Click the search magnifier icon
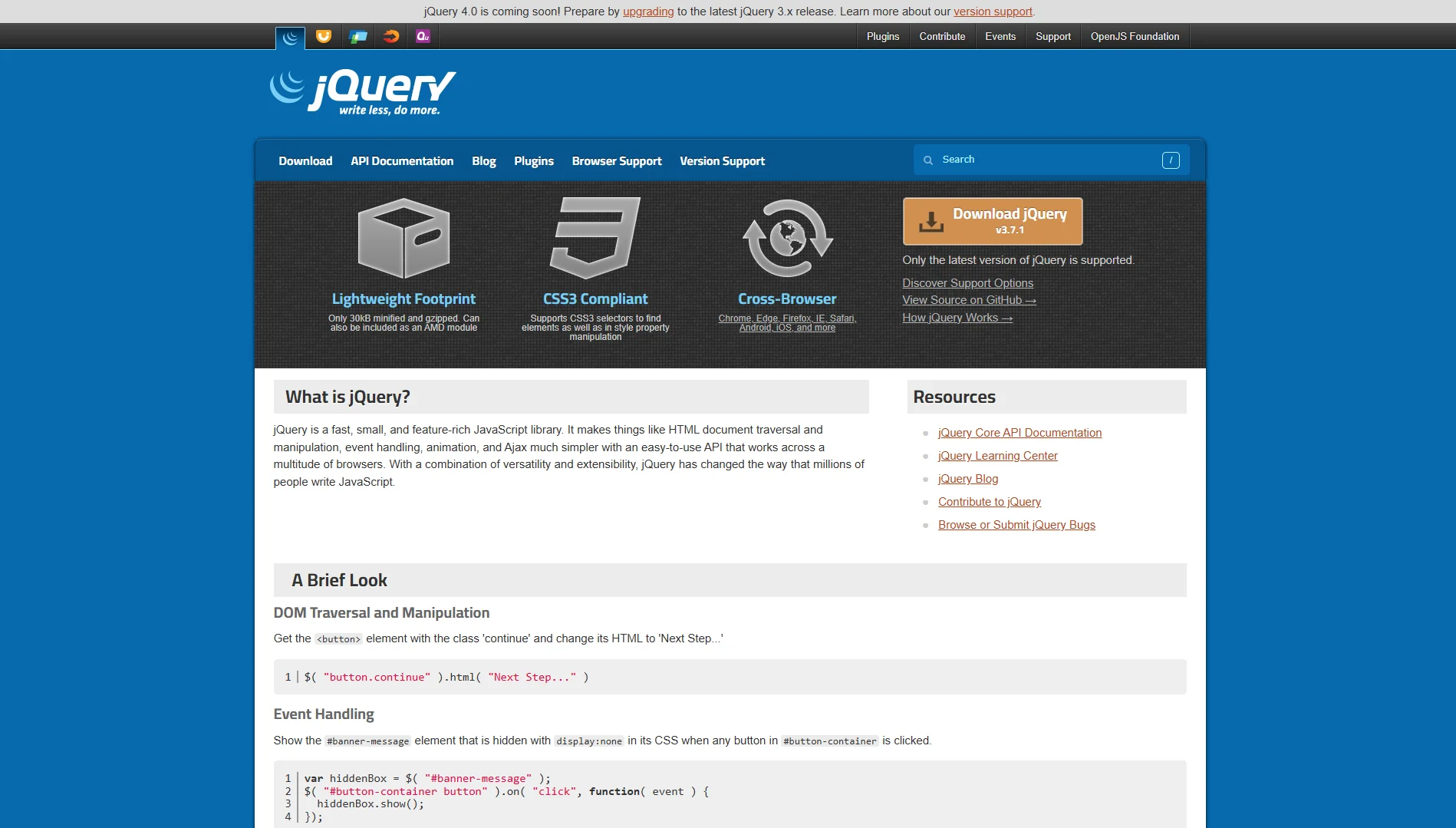Image resolution: width=1456 pixels, height=828 pixels. point(928,160)
